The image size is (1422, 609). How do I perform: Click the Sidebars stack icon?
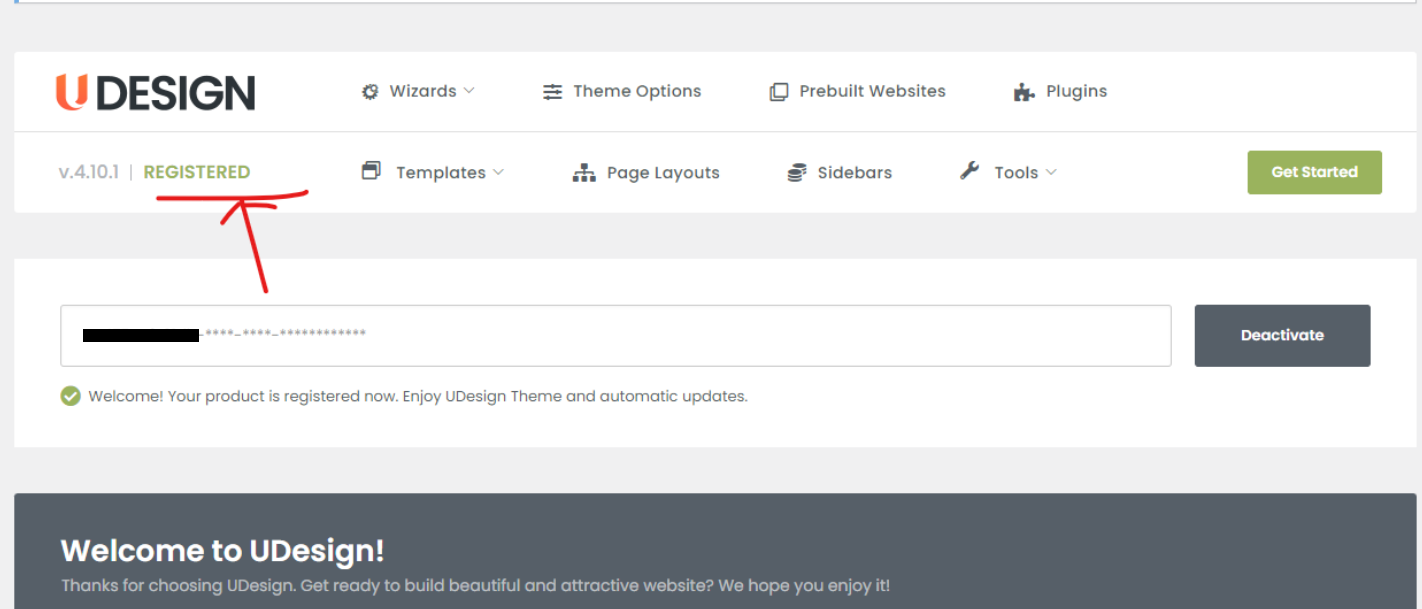[797, 173]
